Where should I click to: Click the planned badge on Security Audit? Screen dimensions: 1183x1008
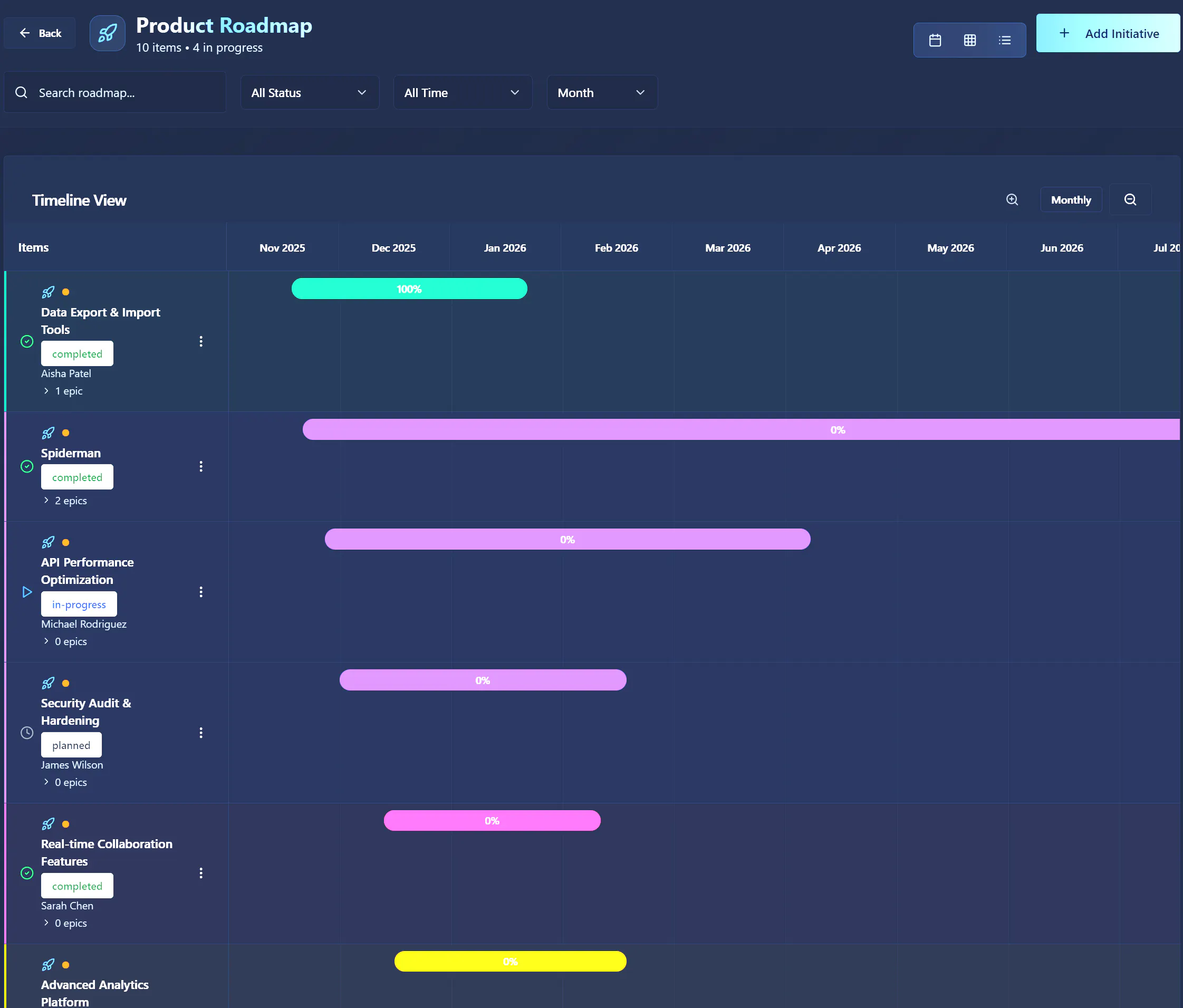(71, 745)
